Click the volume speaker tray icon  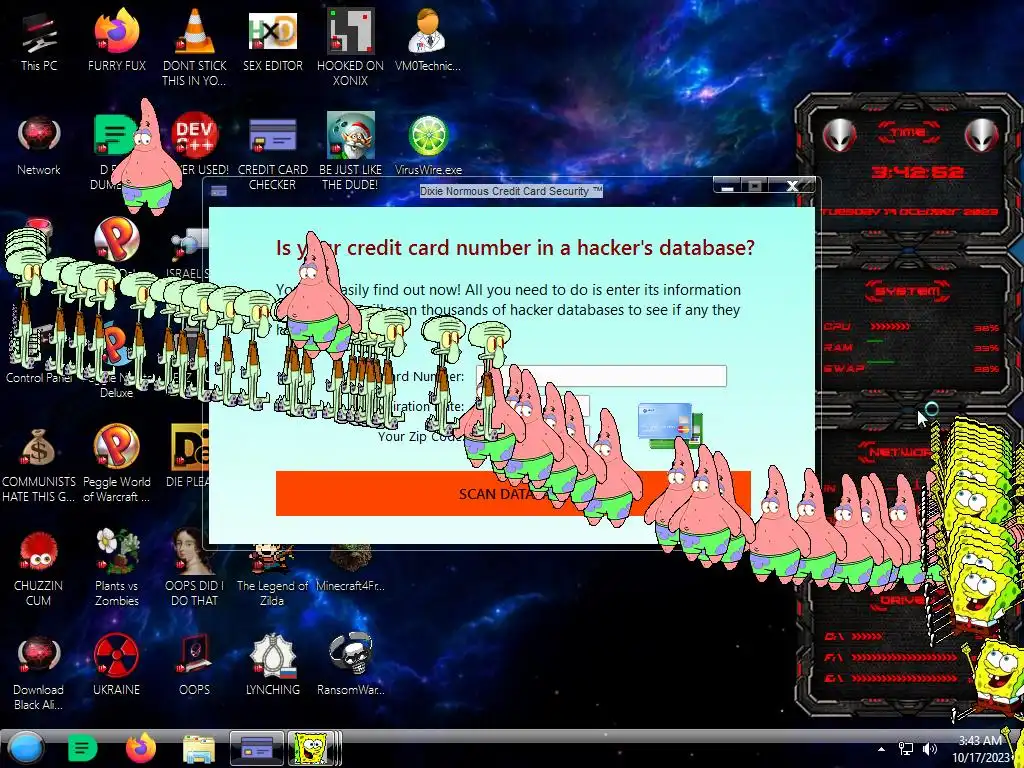click(930, 749)
